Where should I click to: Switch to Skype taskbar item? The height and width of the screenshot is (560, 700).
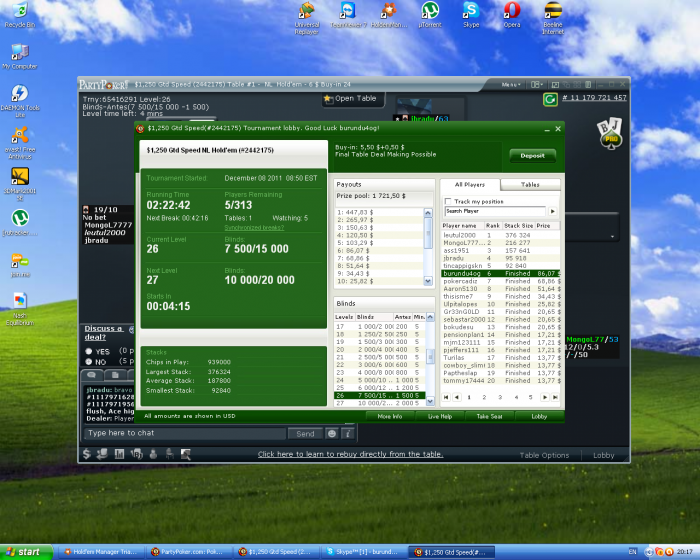363,552
